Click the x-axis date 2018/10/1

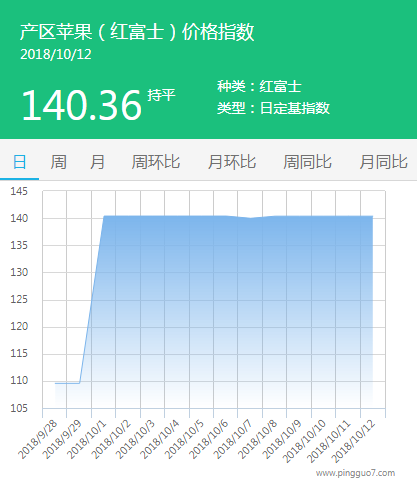pos(87,440)
